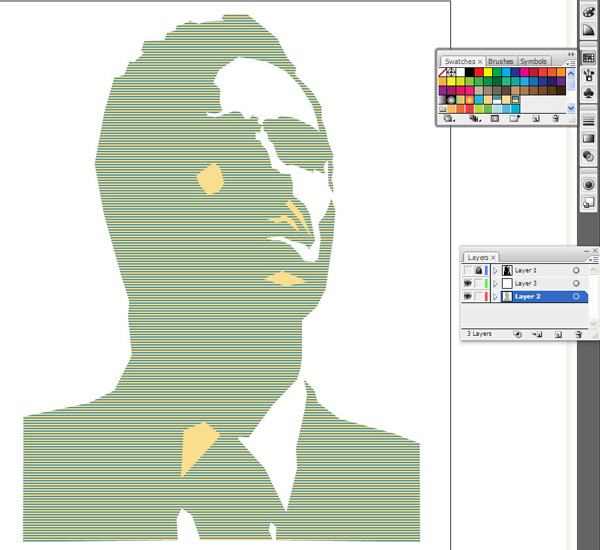Open the Swatches panel options menu
600x550 pixels.
[x=570, y=61]
